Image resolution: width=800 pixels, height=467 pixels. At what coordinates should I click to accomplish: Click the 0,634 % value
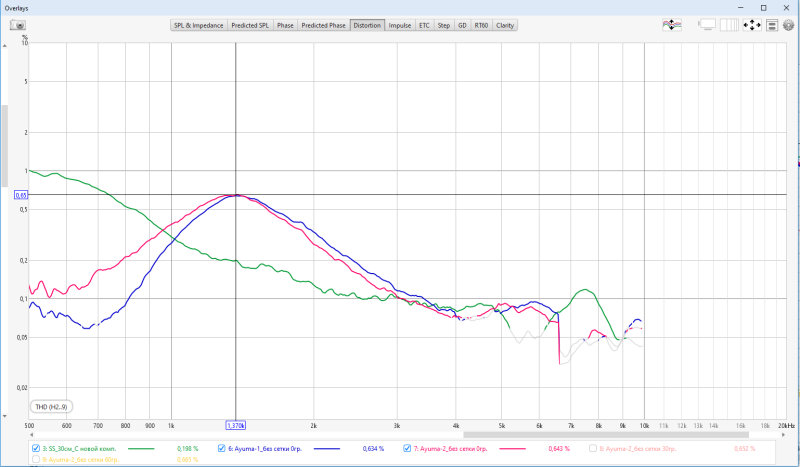coord(373,449)
